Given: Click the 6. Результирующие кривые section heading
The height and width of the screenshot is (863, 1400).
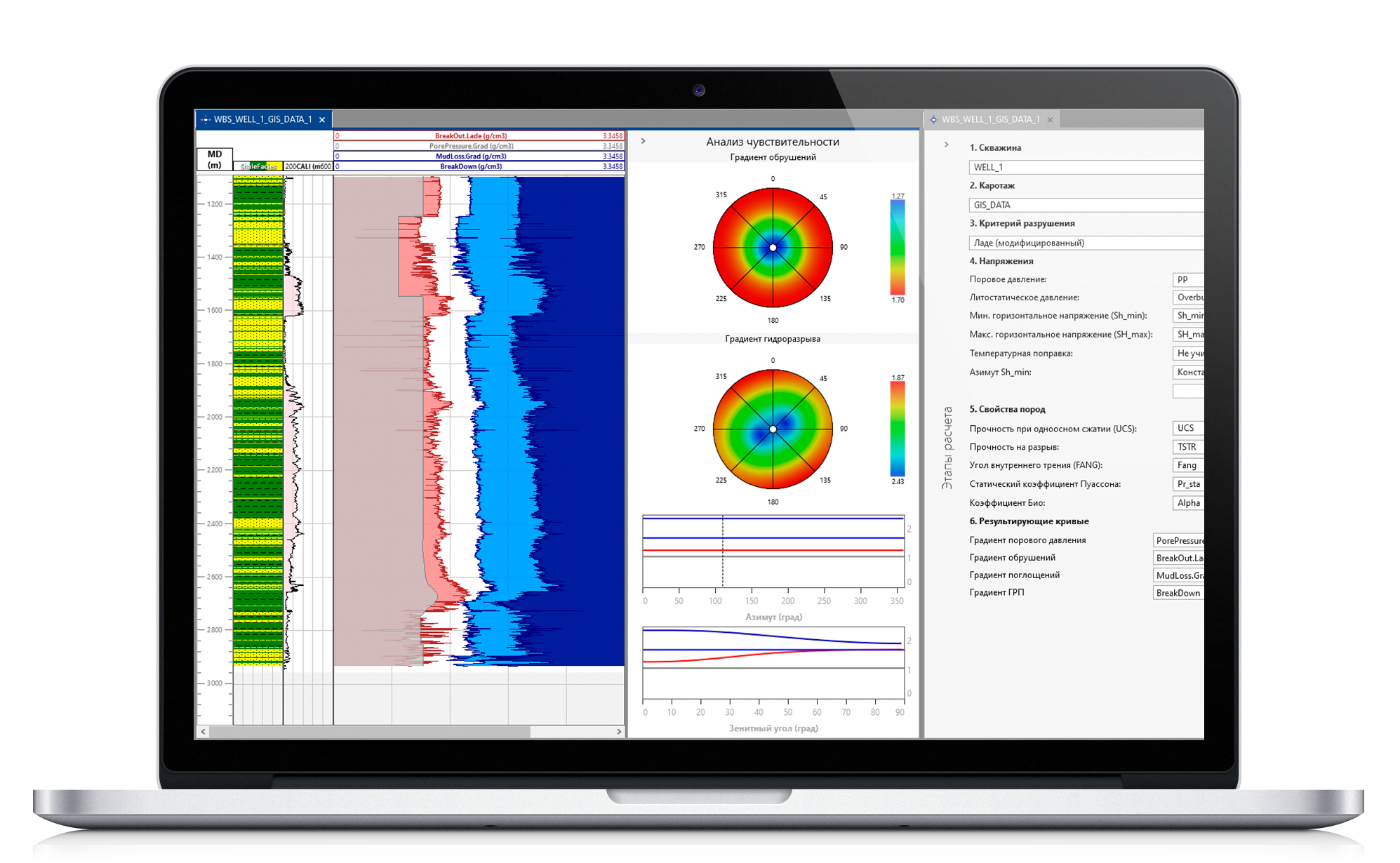Looking at the screenshot, I should coord(1029,521).
